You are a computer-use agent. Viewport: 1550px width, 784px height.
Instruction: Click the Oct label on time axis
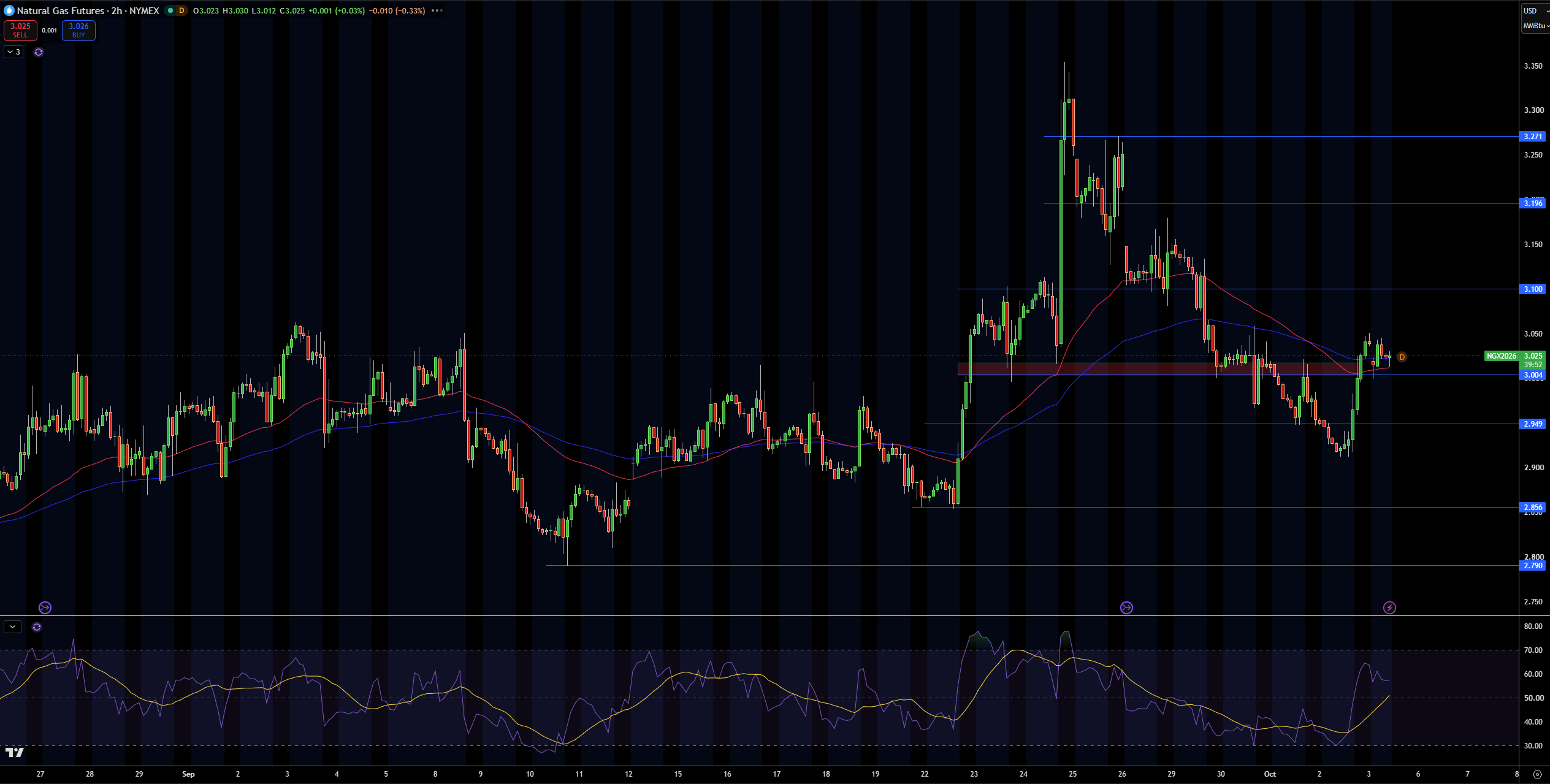click(1270, 774)
